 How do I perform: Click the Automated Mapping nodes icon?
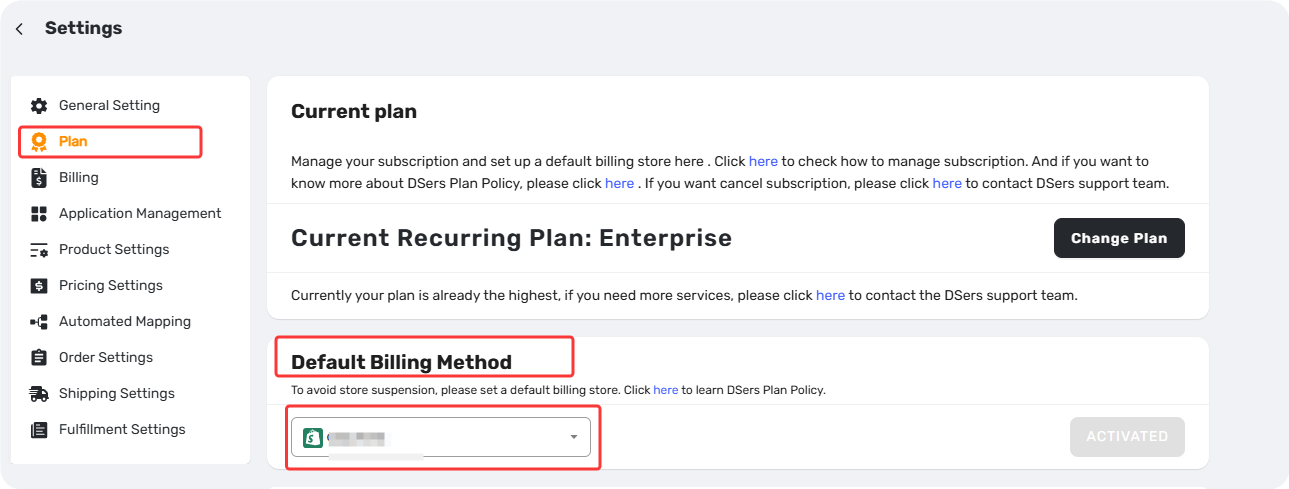(39, 322)
